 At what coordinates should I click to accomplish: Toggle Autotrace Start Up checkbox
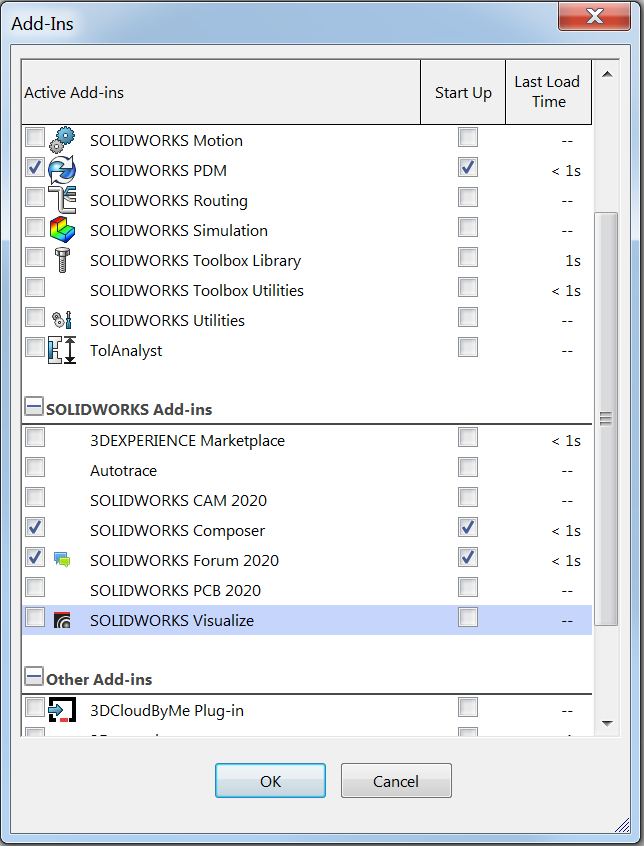click(468, 467)
